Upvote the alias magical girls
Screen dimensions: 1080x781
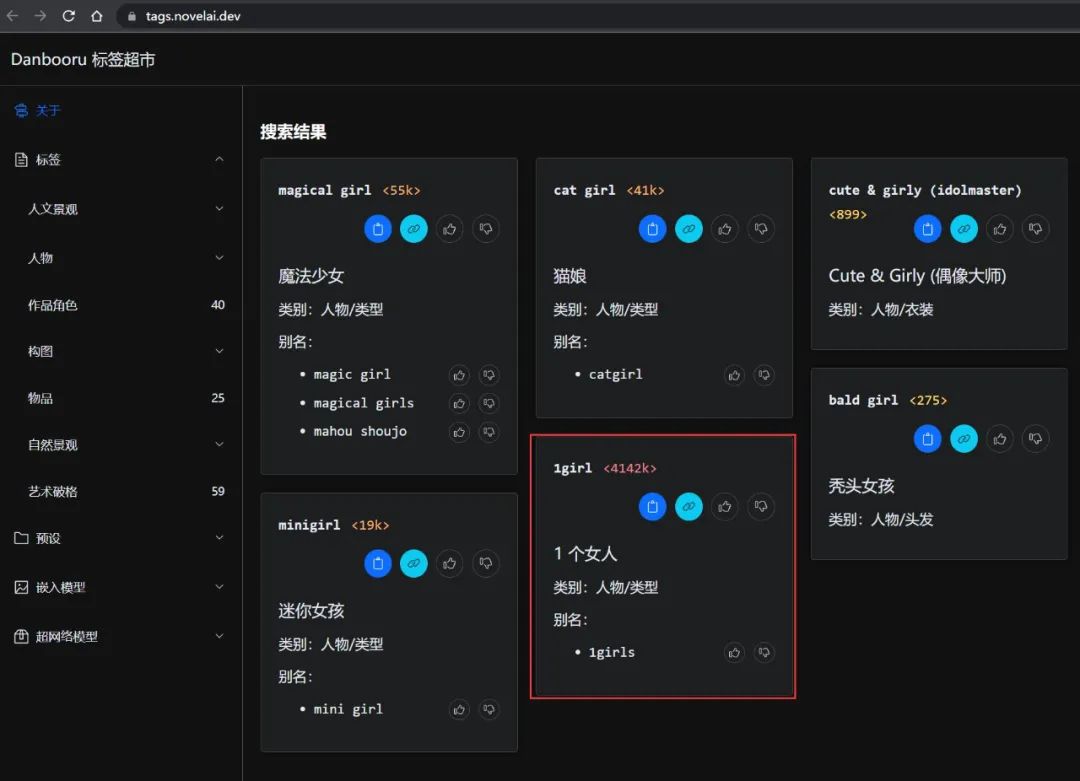(x=459, y=404)
